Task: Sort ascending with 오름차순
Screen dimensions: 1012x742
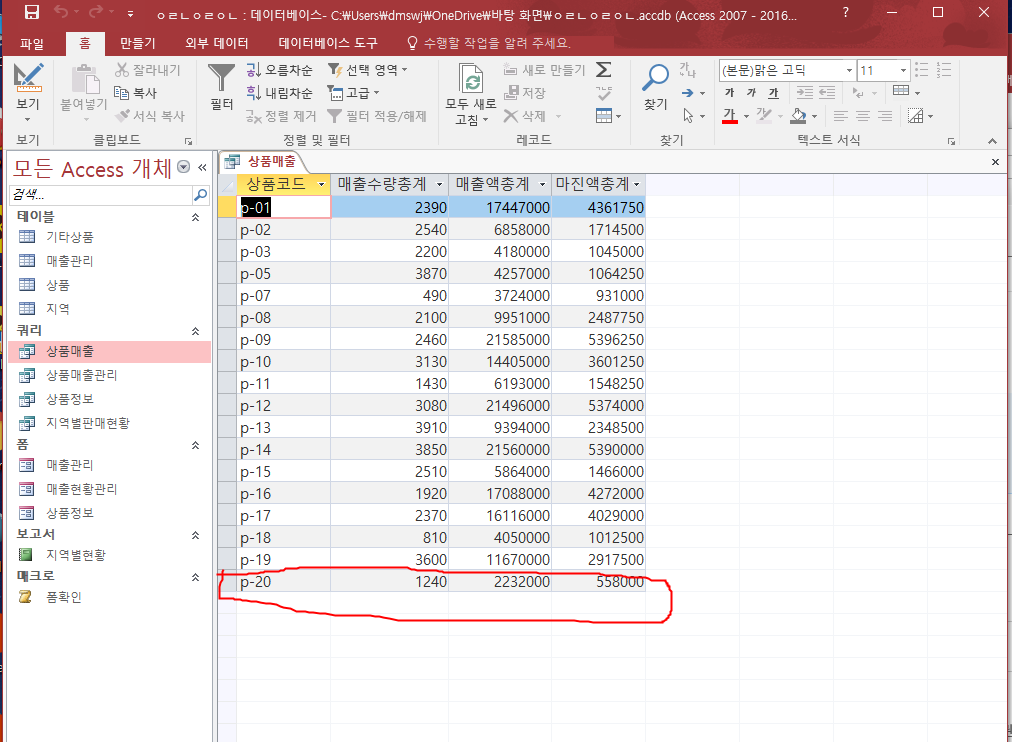Action: click(x=280, y=70)
